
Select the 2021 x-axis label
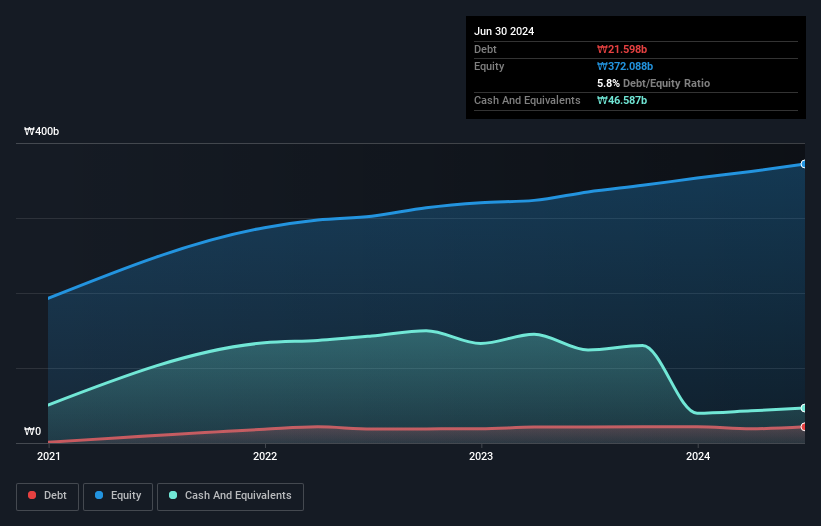pyautogui.click(x=49, y=456)
